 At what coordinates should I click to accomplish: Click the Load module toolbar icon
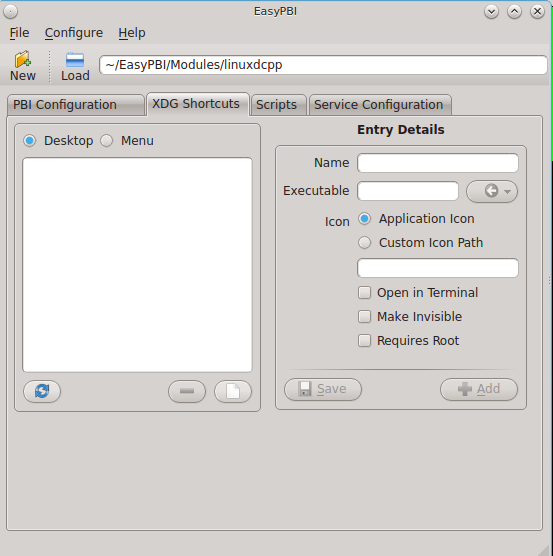(x=75, y=66)
